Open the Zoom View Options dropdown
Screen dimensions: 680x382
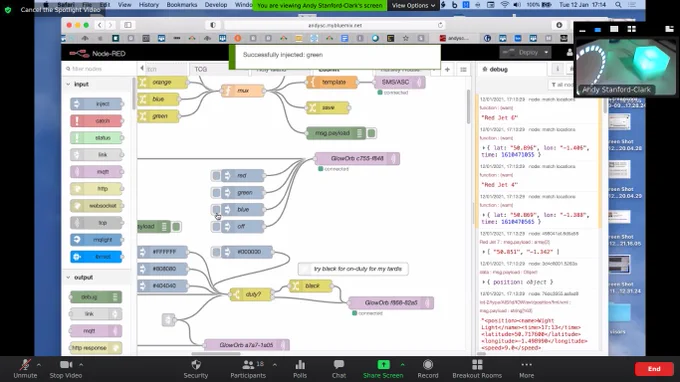(x=413, y=5)
